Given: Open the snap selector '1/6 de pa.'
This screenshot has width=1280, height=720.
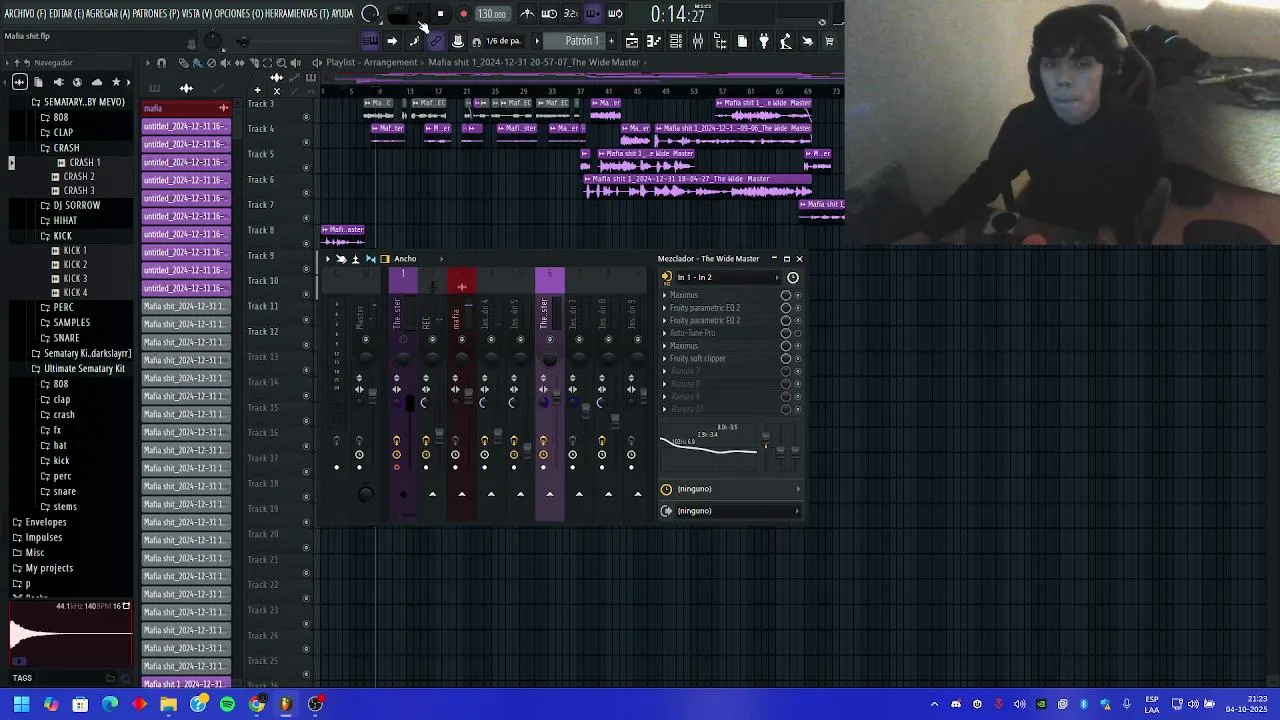Looking at the screenshot, I should [x=503, y=41].
